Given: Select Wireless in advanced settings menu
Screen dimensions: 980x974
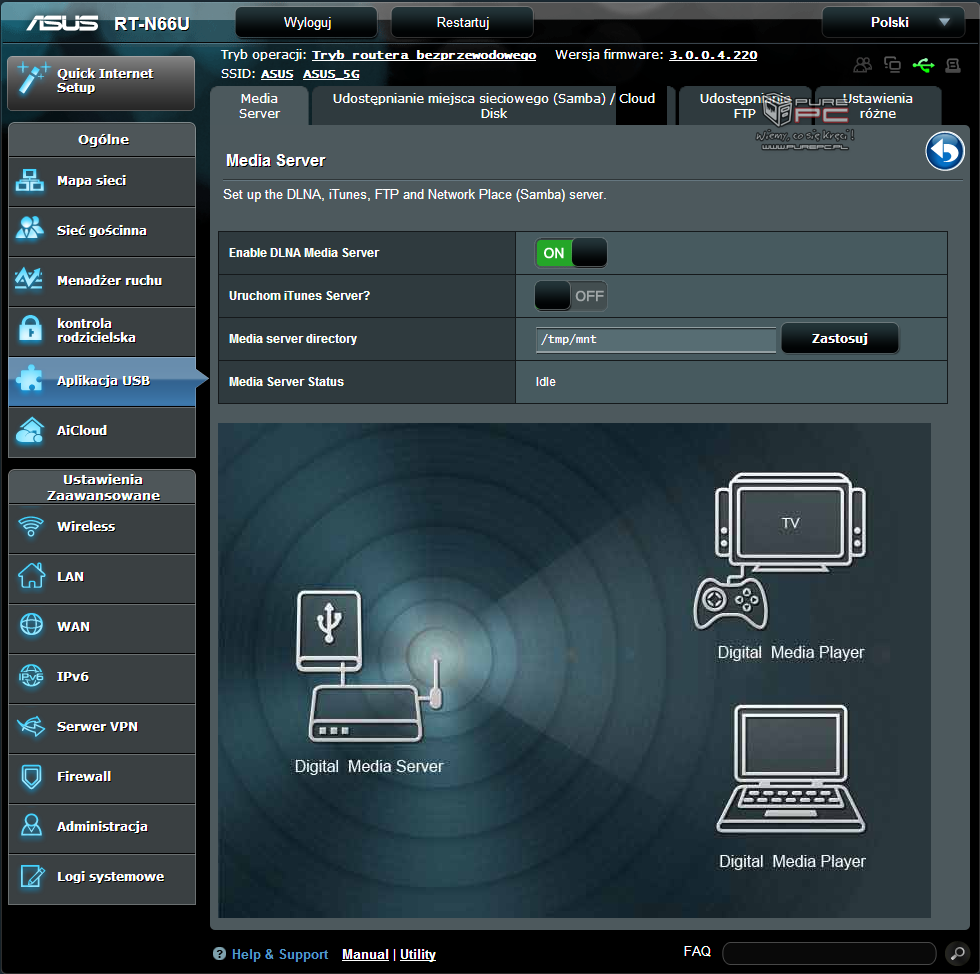Looking at the screenshot, I should tap(102, 527).
